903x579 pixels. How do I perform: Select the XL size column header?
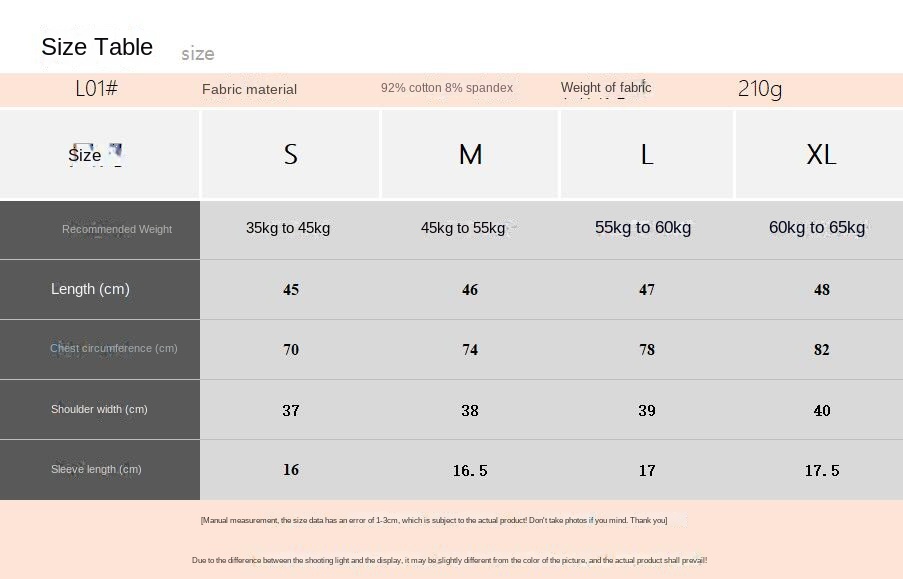click(821, 154)
